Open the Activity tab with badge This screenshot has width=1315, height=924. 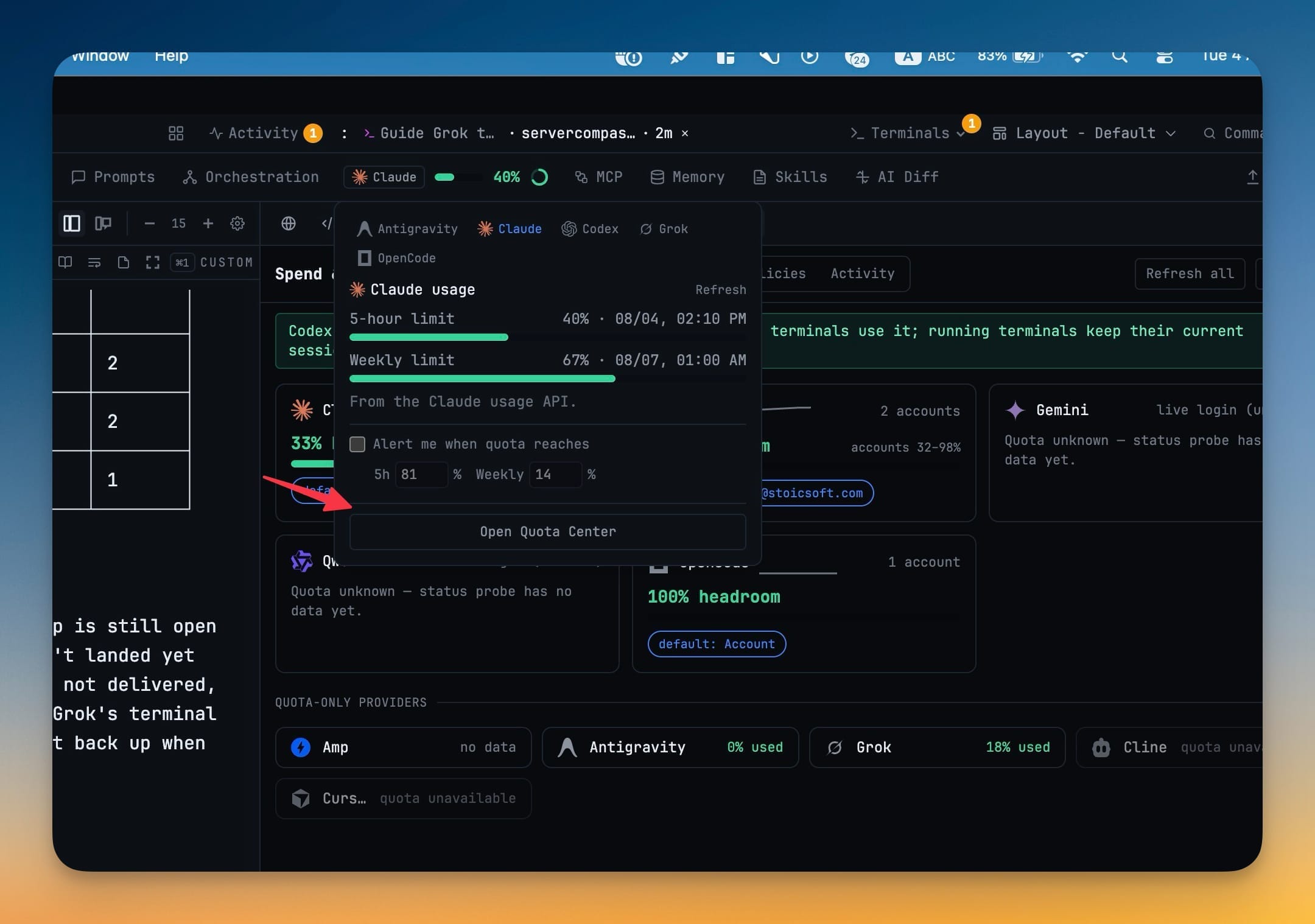[265, 133]
